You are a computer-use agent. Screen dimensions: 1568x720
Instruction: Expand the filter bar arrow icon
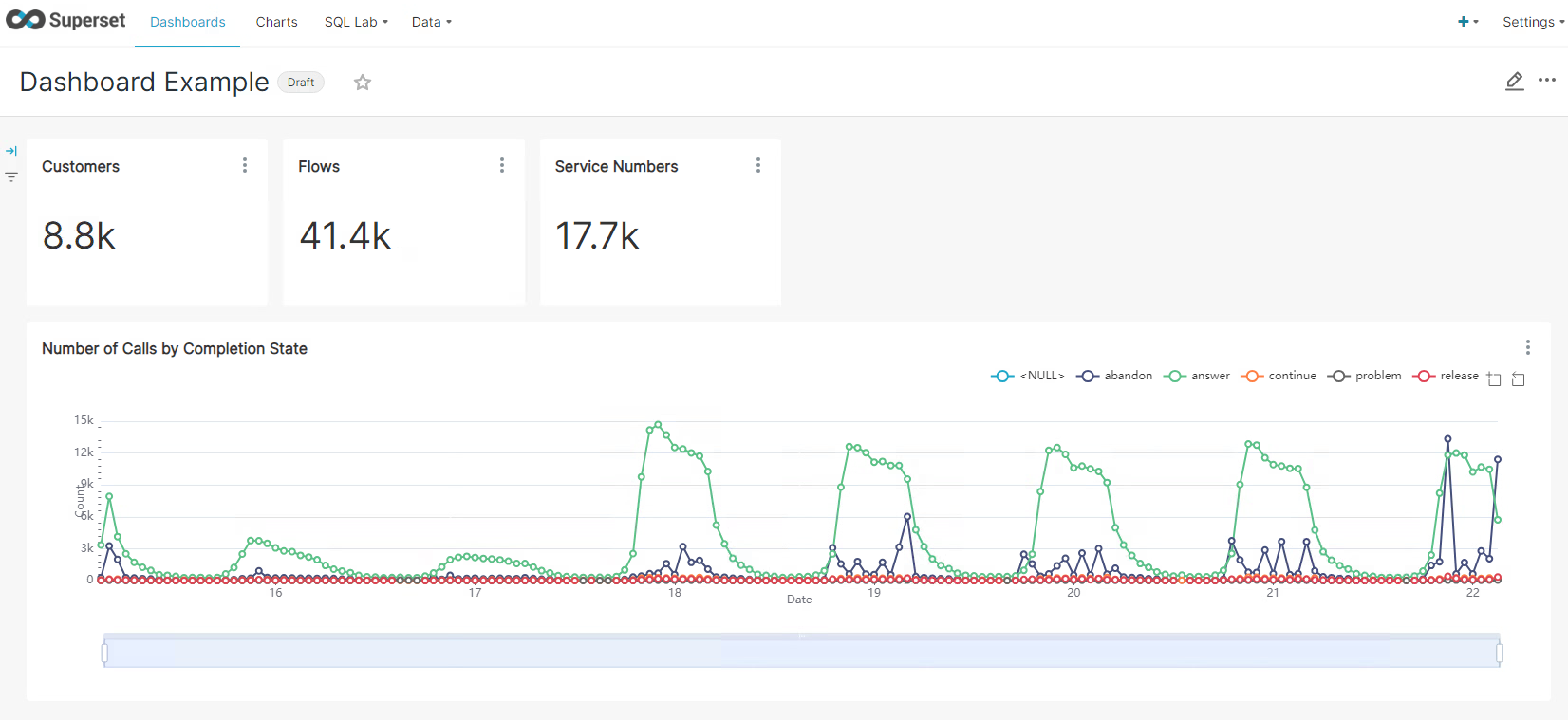(x=11, y=151)
